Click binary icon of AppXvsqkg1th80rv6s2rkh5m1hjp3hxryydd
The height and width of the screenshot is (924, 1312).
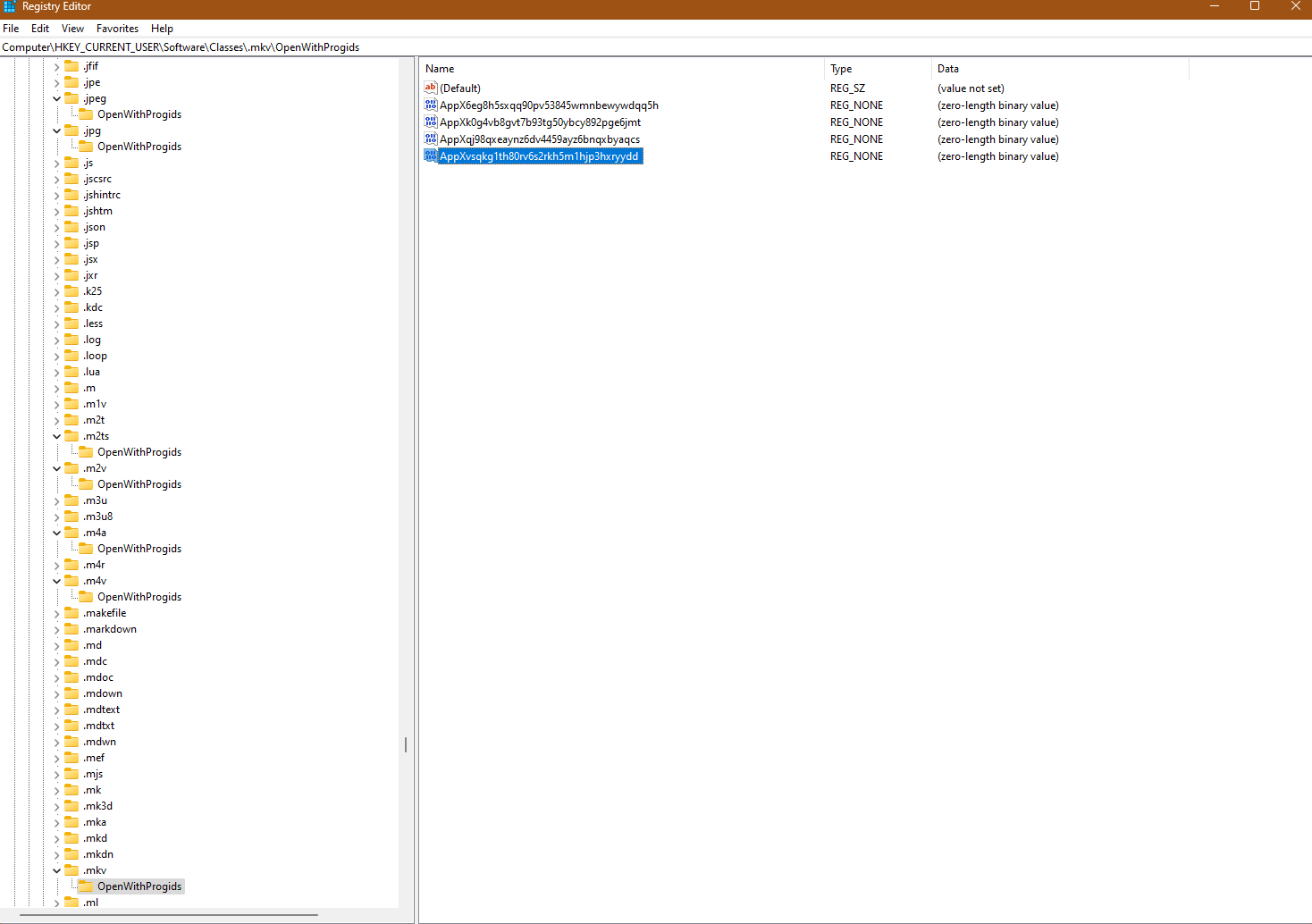pos(431,155)
